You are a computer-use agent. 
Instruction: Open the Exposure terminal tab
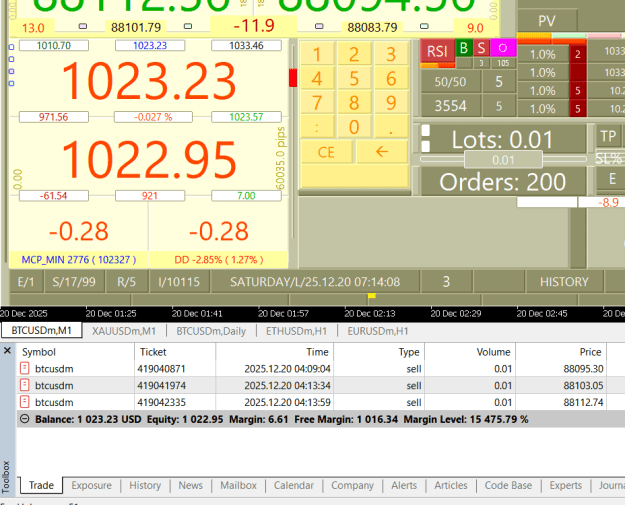tap(91, 485)
